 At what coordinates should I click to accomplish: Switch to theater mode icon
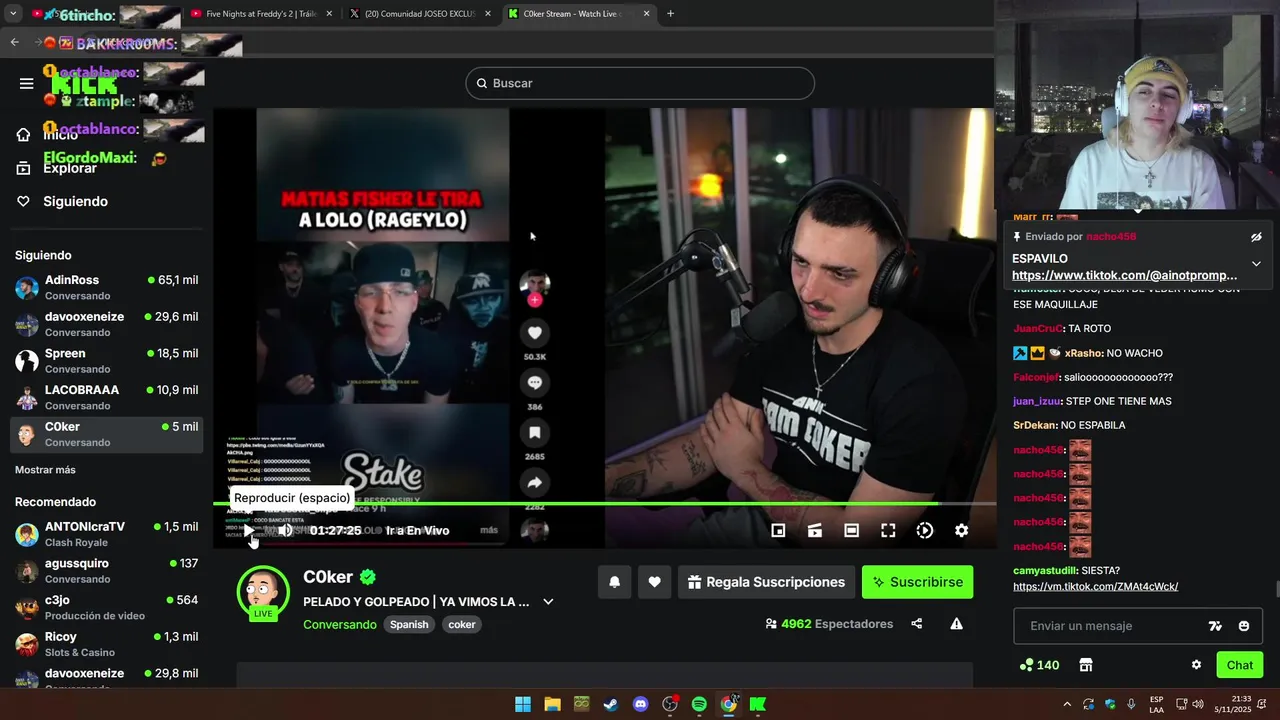coord(851,531)
